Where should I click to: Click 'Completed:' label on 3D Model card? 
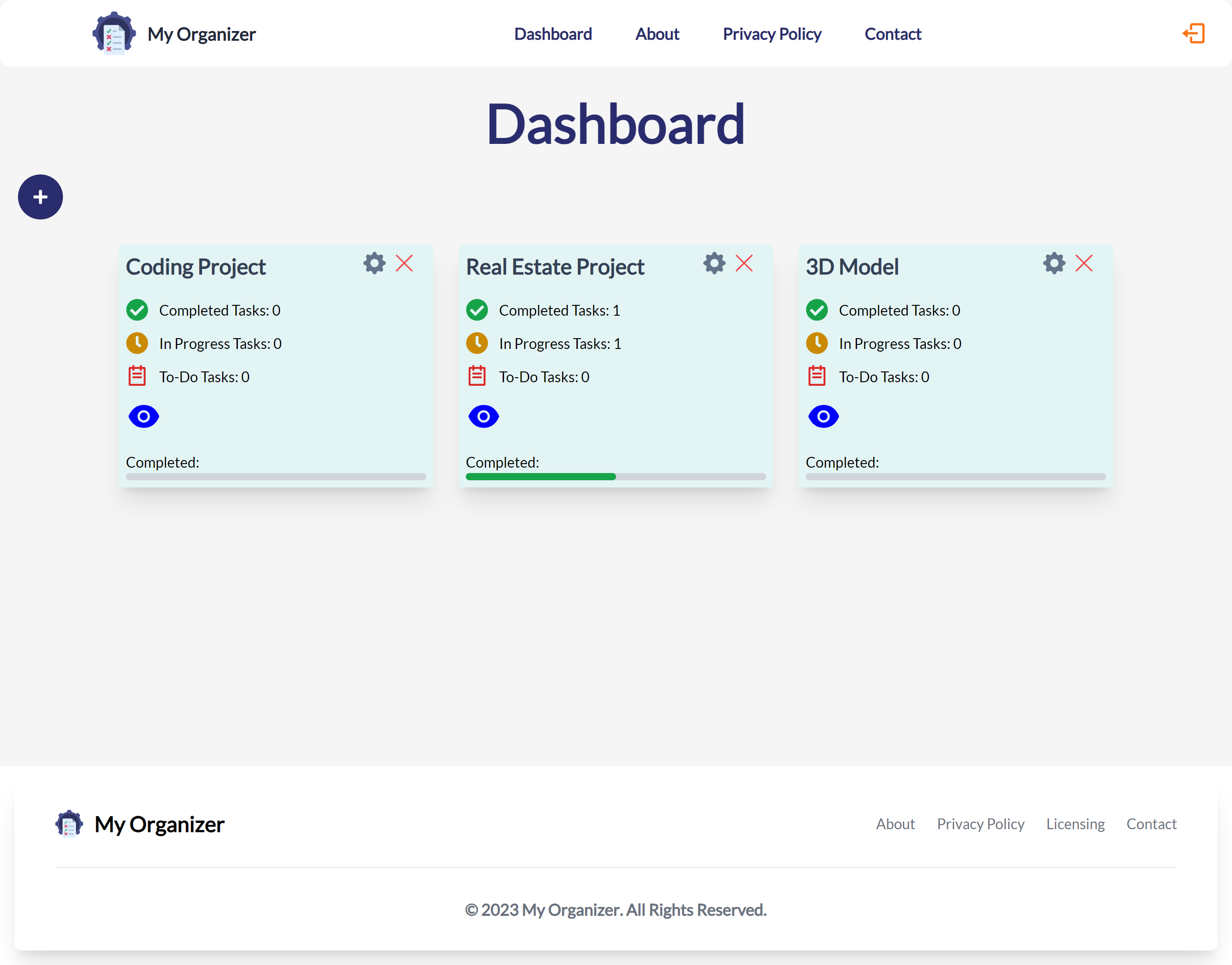(842, 462)
